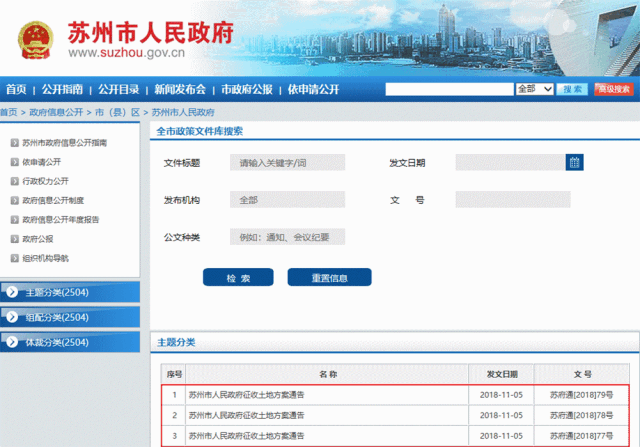
Task: Click icon next to 政府公报 sidebar item
Action: tap(13, 239)
